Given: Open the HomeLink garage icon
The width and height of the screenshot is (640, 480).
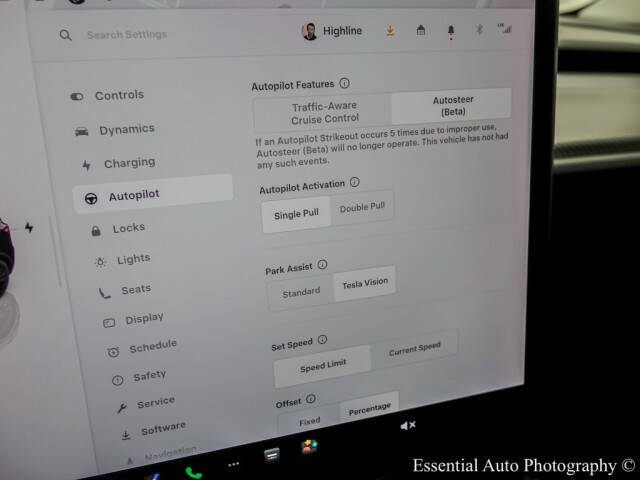Looking at the screenshot, I should click(x=420, y=31).
